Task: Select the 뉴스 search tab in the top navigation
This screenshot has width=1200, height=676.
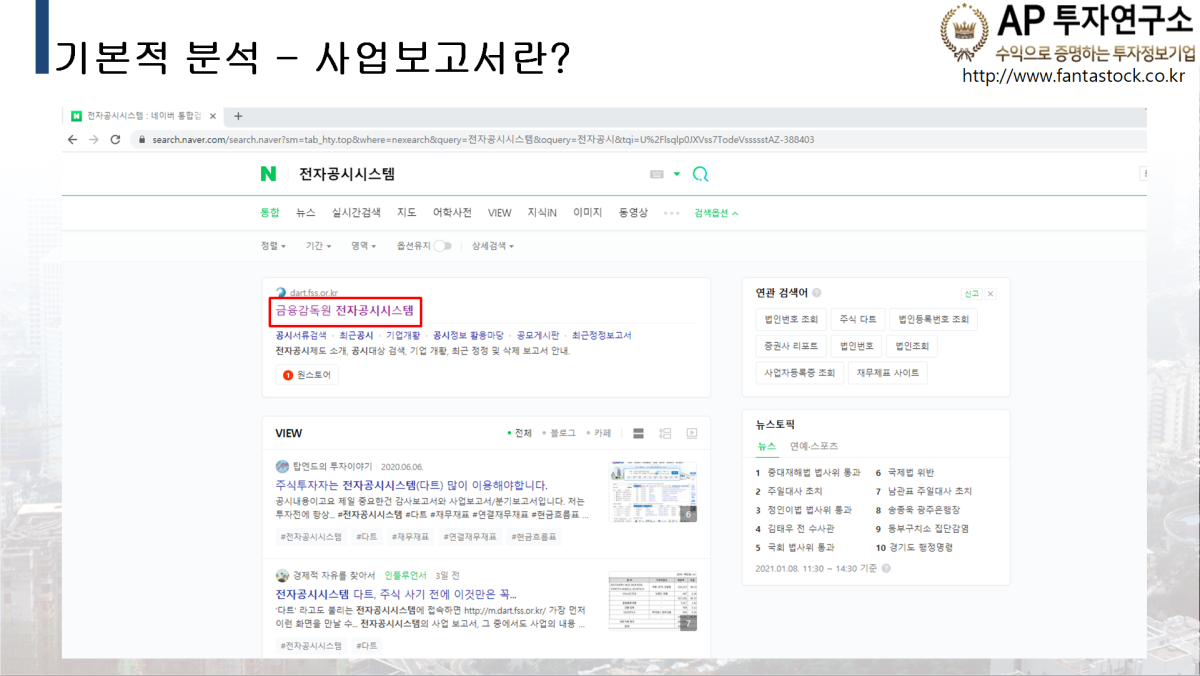Action: point(306,213)
